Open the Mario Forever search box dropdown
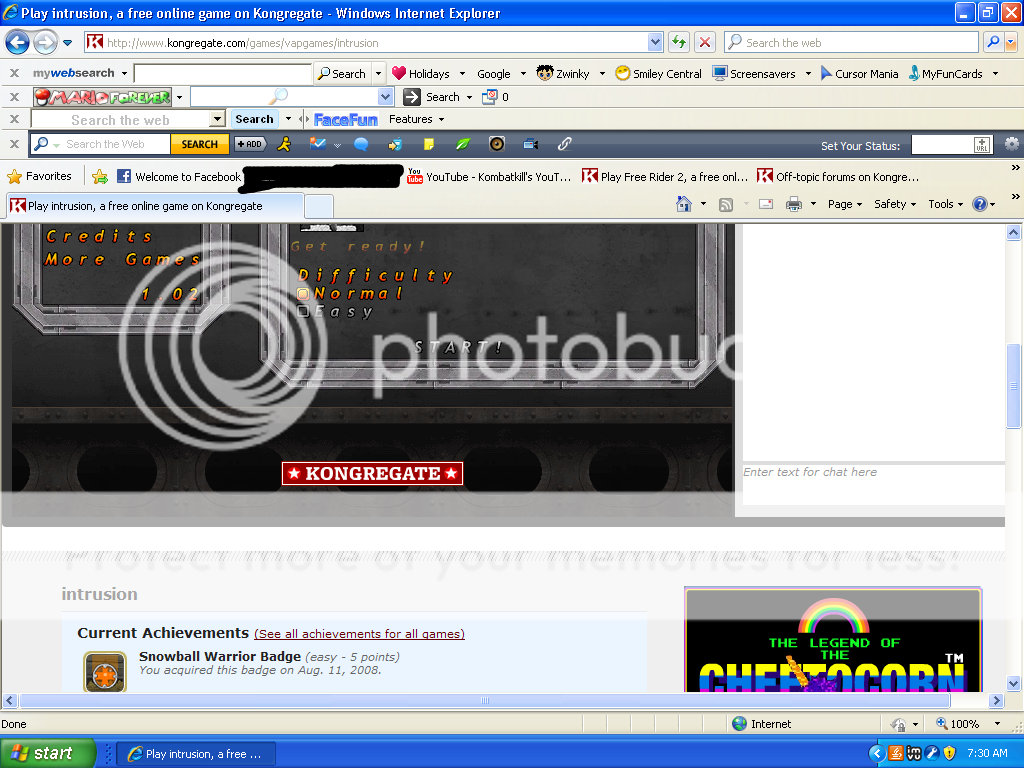 385,97
